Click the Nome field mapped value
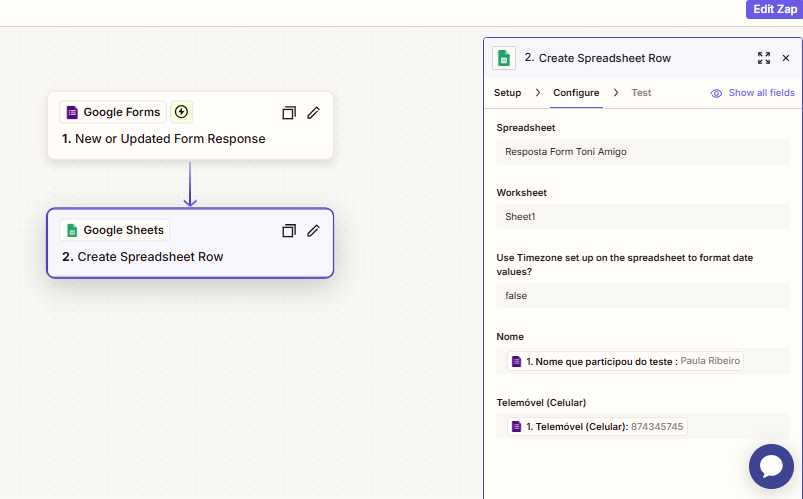803x499 pixels. pos(625,361)
